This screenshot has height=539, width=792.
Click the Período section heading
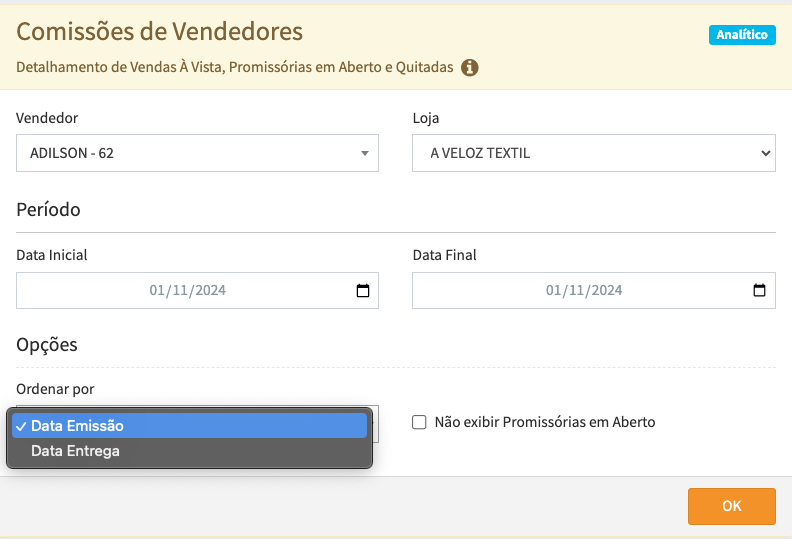coord(48,210)
